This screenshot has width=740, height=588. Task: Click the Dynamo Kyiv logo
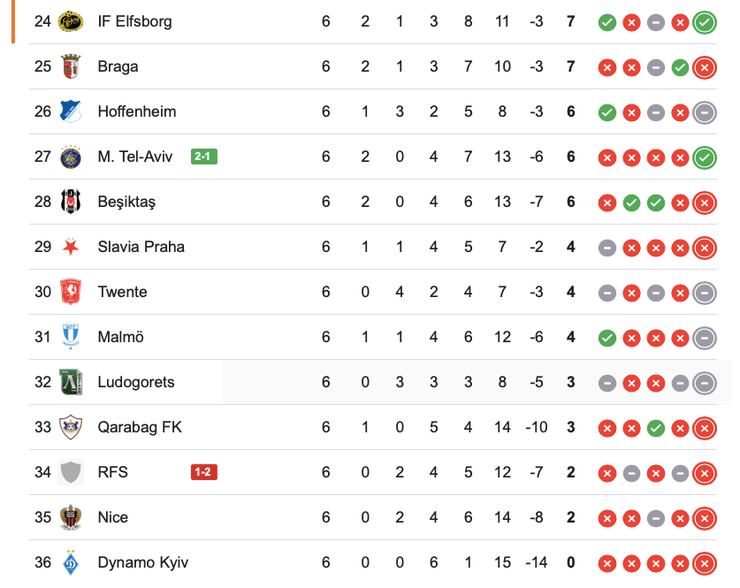[70, 562]
